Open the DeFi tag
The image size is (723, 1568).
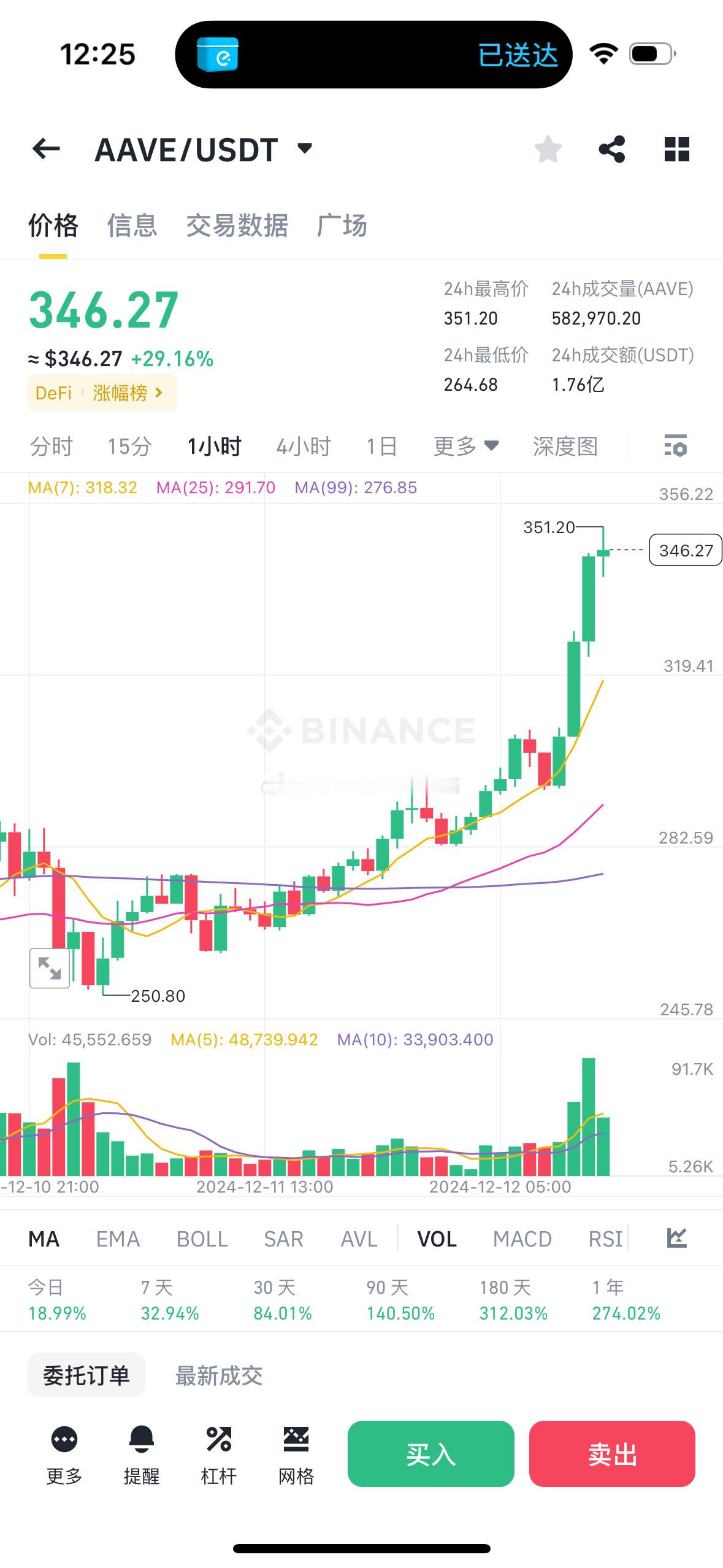click(x=53, y=393)
